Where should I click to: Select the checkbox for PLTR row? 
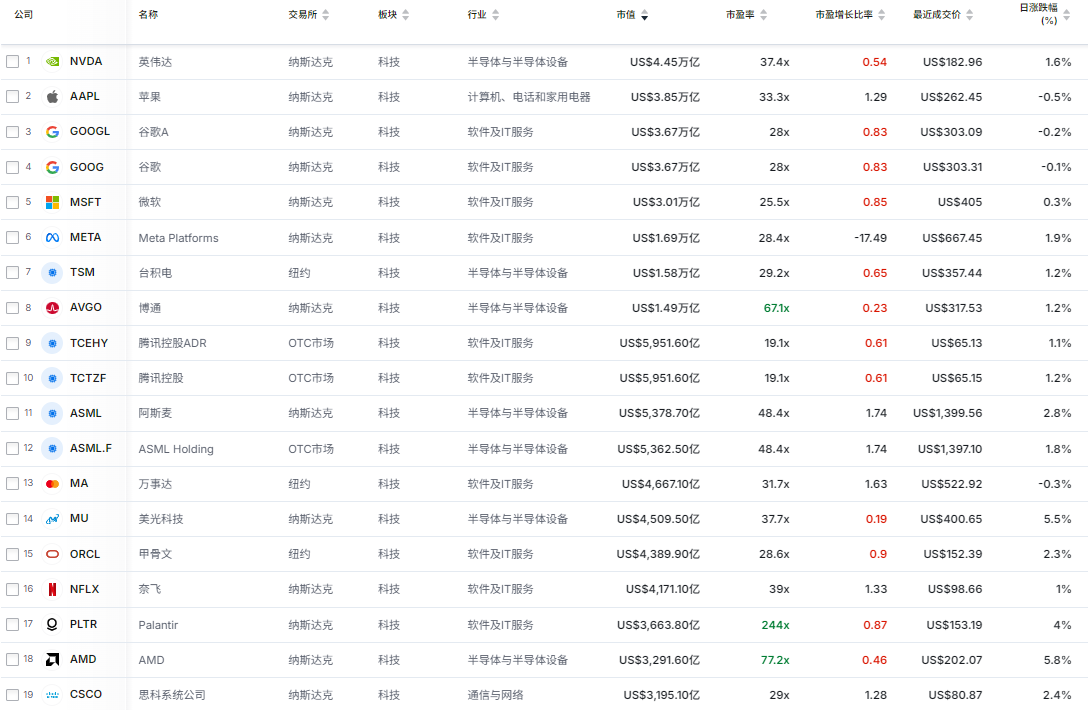click(12, 625)
